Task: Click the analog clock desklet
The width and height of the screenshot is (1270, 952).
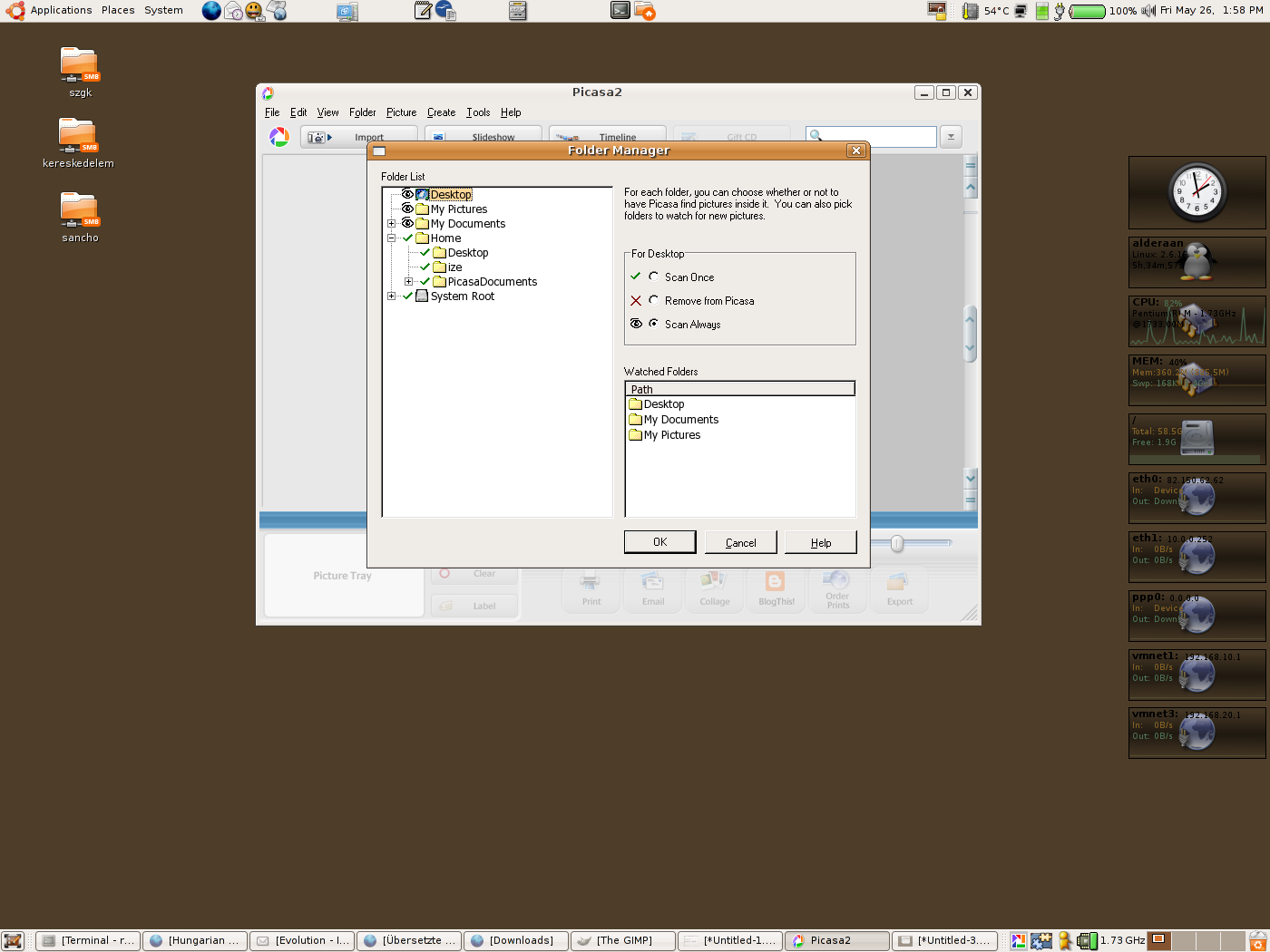Action: coord(1197,192)
